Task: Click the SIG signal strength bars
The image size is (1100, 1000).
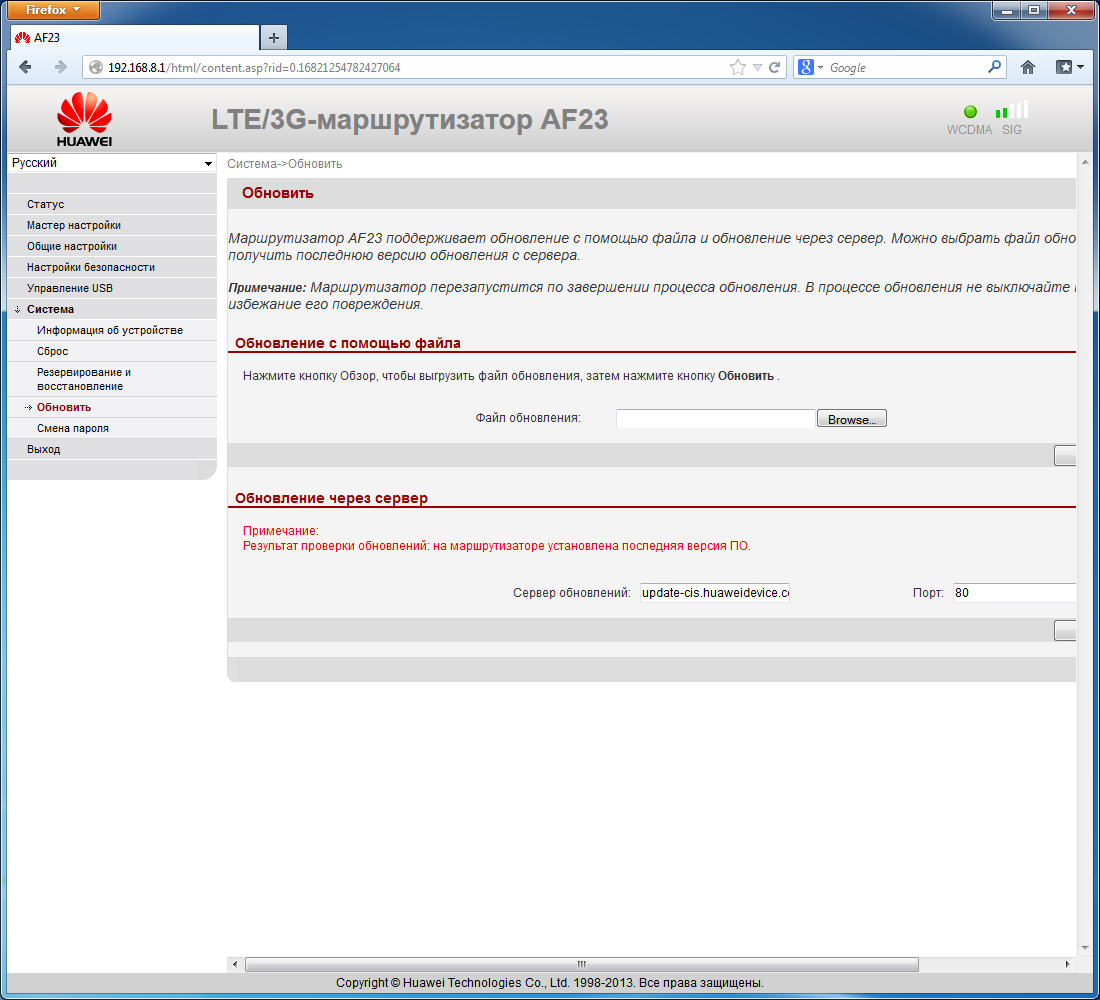Action: (x=1012, y=109)
